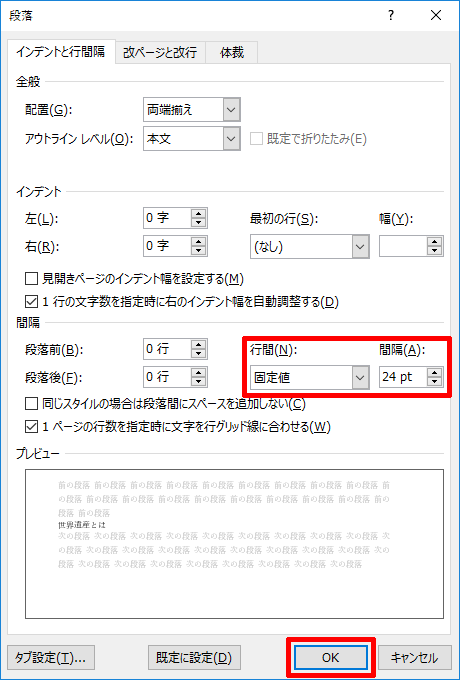This screenshot has height=680, width=460.
Task: Increase the 左 indent spinner up arrow
Action: [199, 213]
